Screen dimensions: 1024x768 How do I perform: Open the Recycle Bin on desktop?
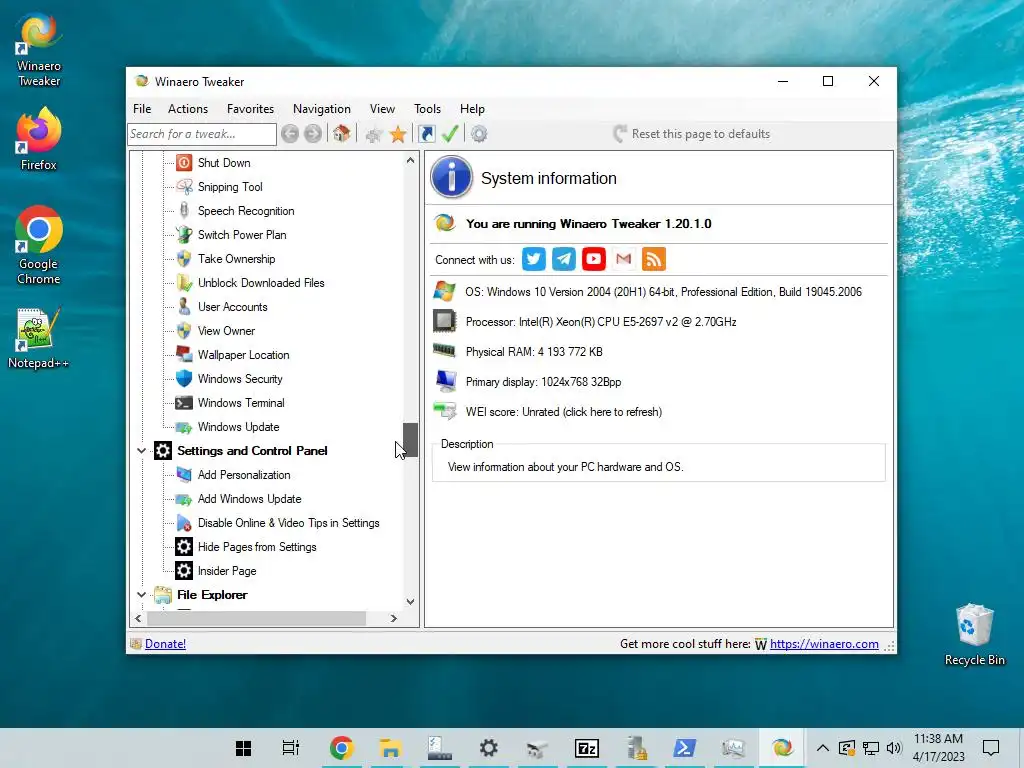974,634
